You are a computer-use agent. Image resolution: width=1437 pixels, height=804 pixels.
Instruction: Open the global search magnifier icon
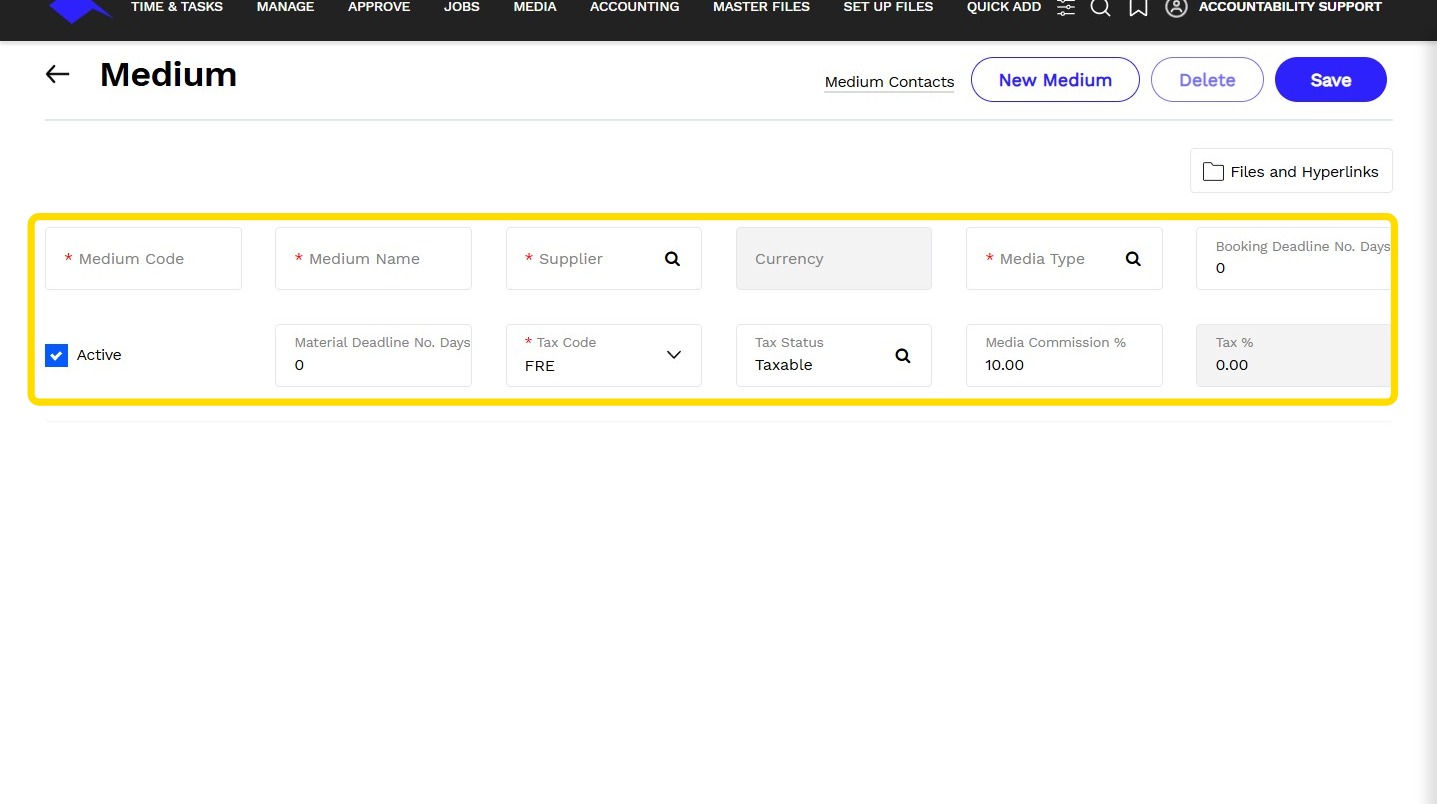(1100, 8)
